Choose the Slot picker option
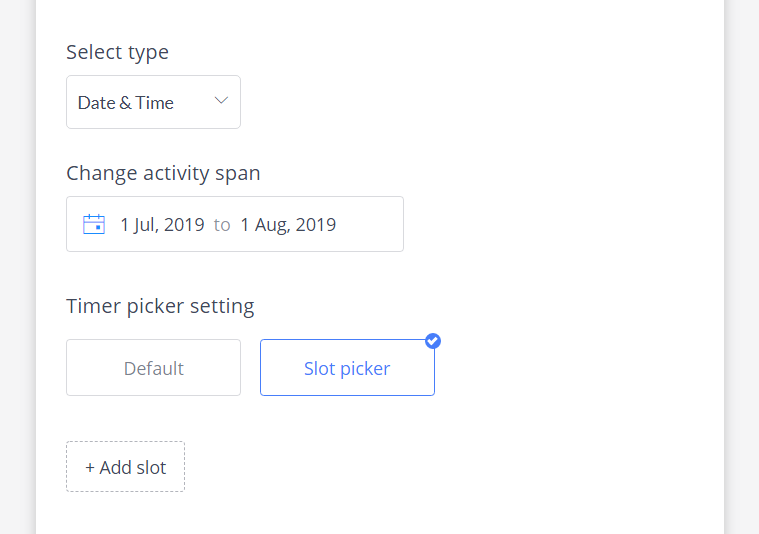Viewport: 759px width, 534px height. click(x=347, y=367)
